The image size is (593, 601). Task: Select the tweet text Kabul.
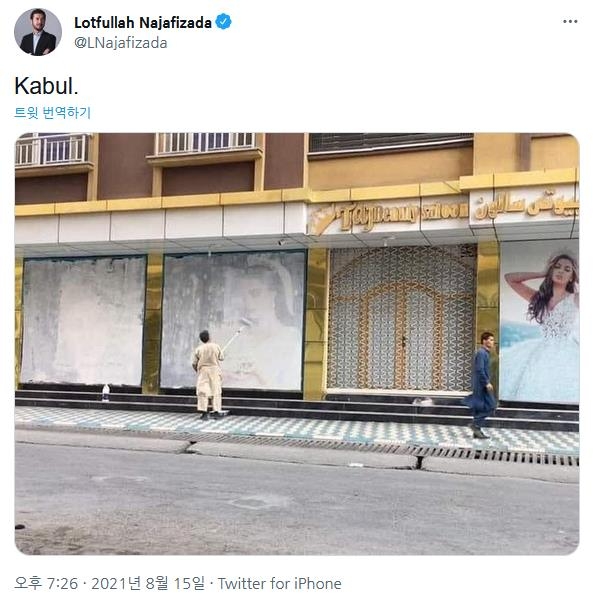click(x=46, y=85)
